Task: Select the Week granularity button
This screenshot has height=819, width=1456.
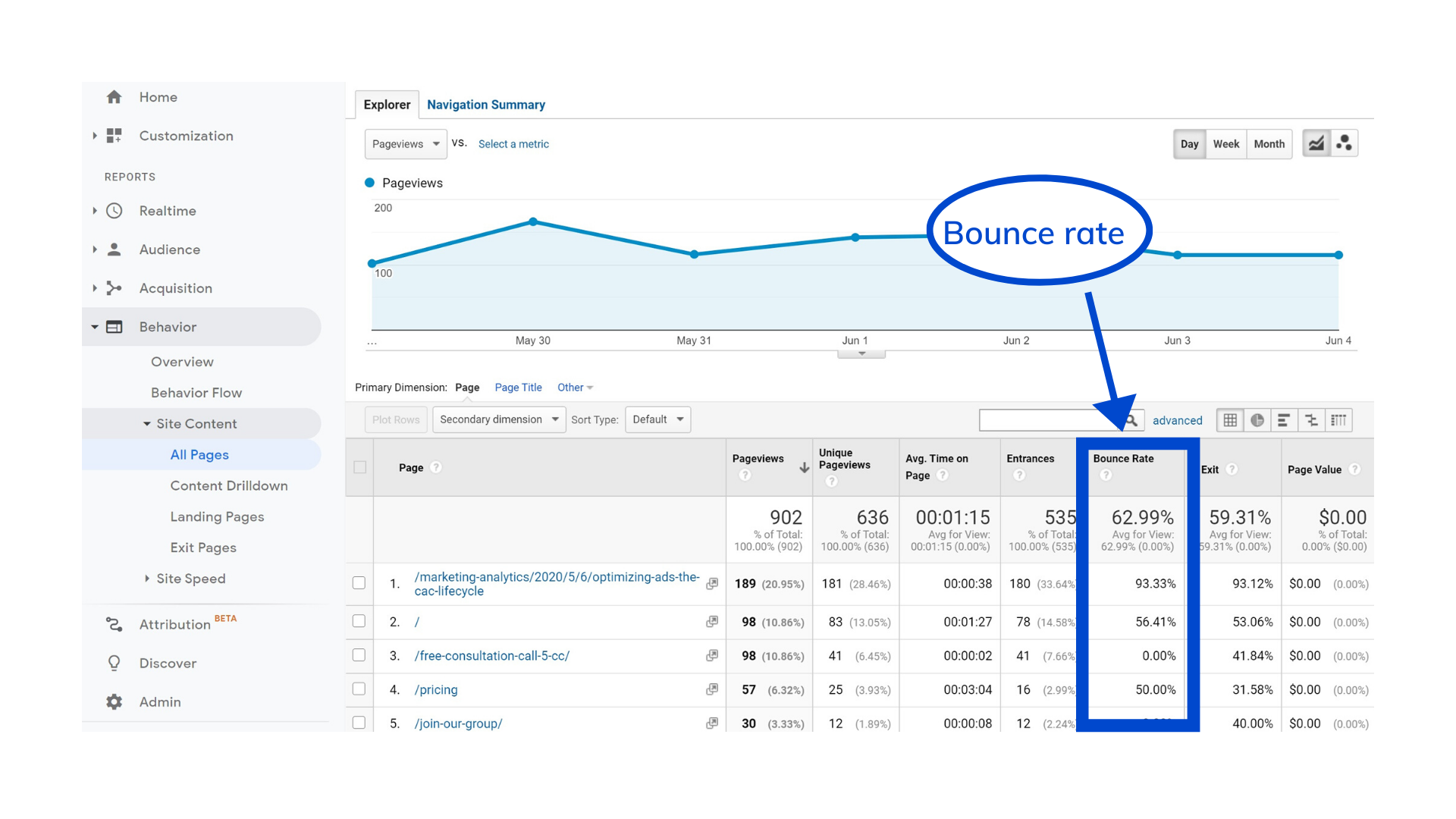Action: click(x=1225, y=144)
